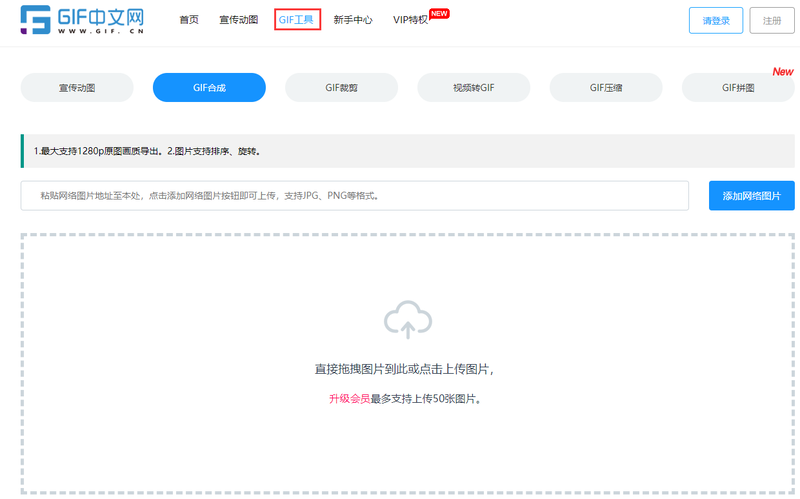This screenshot has height=499, width=800.
Task: Open the VIP特权 menu item
Action: pos(410,20)
